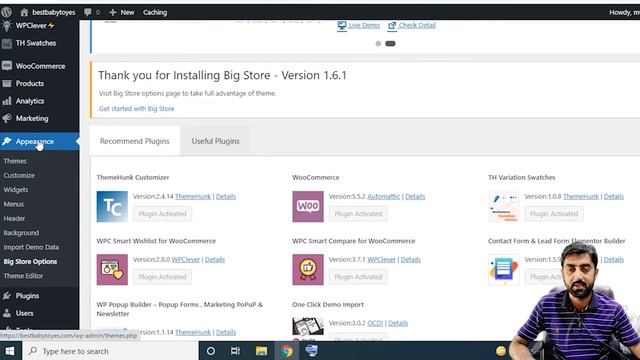
Task: Open WPClever link for Smart Wishlist
Action: [186, 260]
